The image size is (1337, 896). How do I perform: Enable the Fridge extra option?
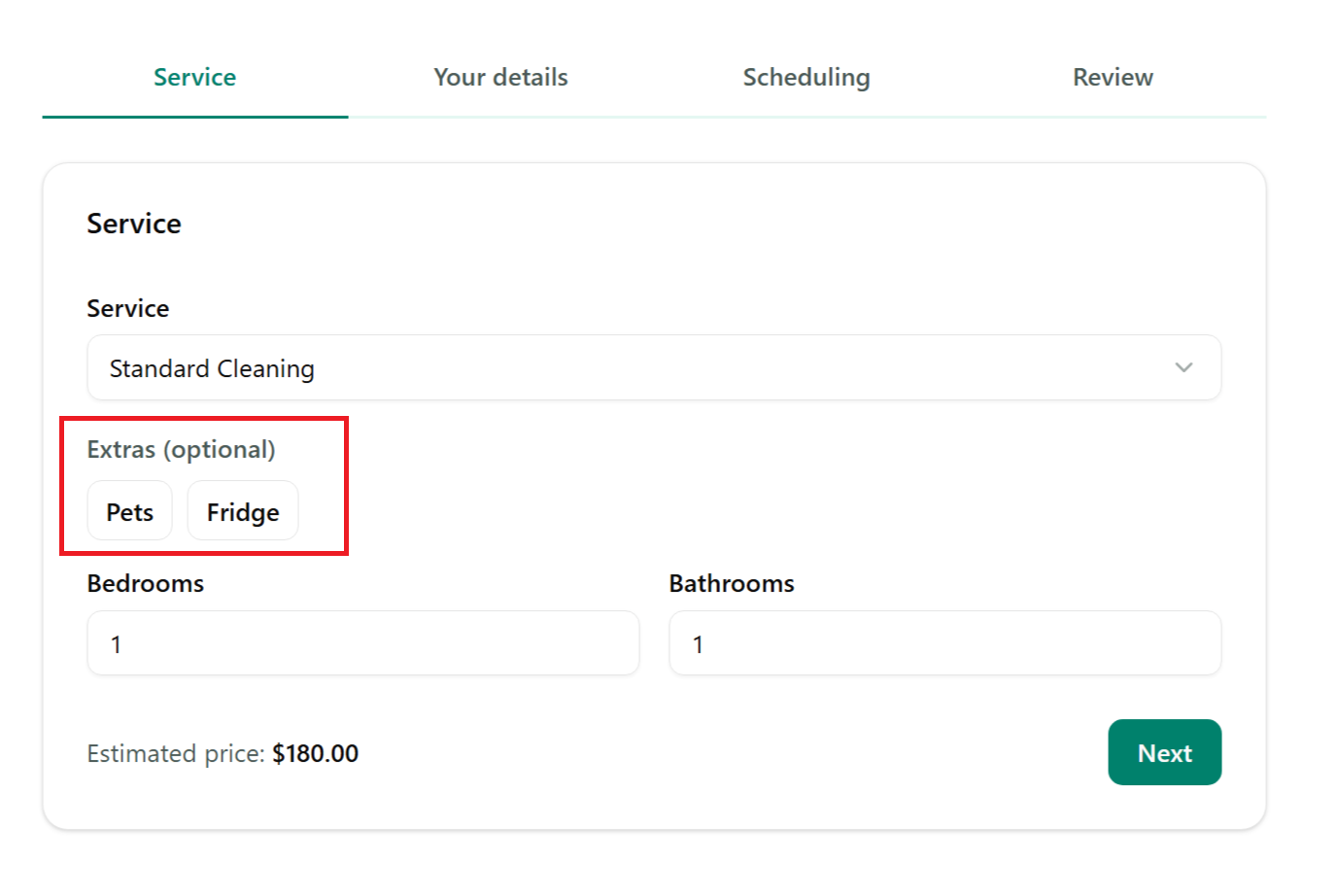pos(243,511)
